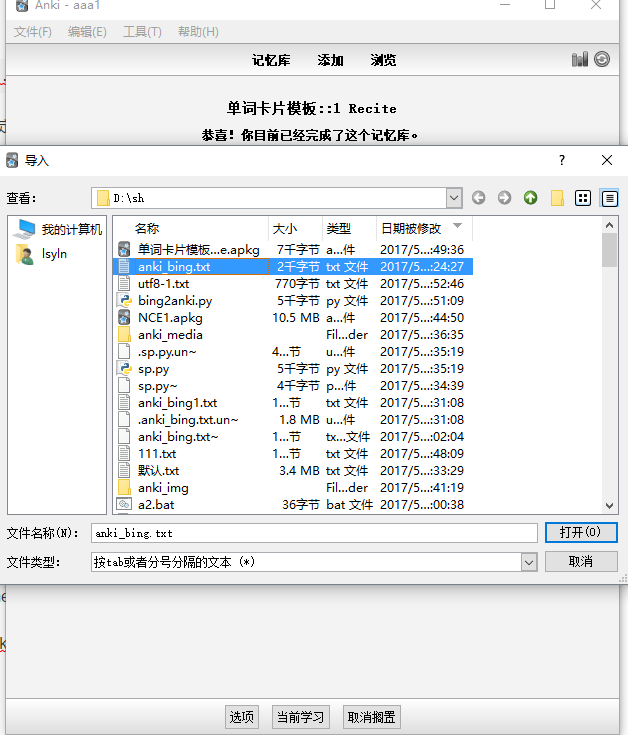Open the 编辑(E) menu in Anki
Screen dimensions: 628x735
pos(87,32)
